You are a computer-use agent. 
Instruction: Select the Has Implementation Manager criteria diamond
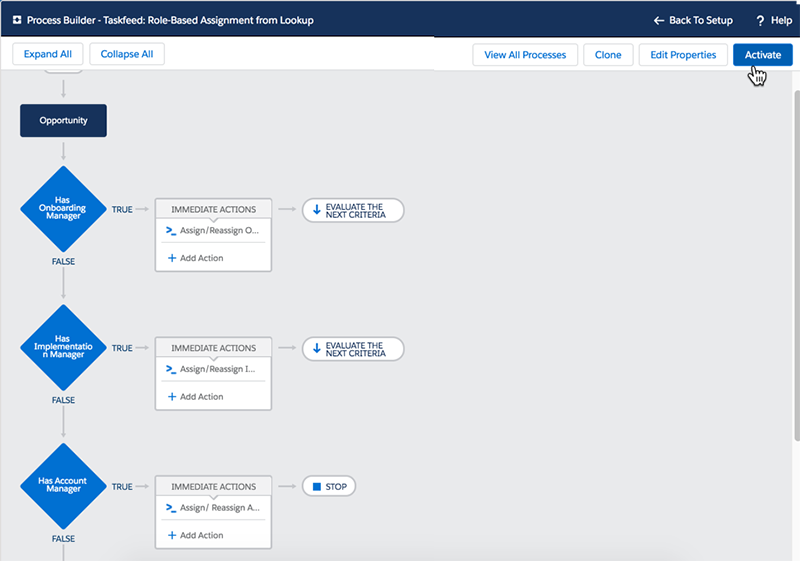(x=63, y=348)
